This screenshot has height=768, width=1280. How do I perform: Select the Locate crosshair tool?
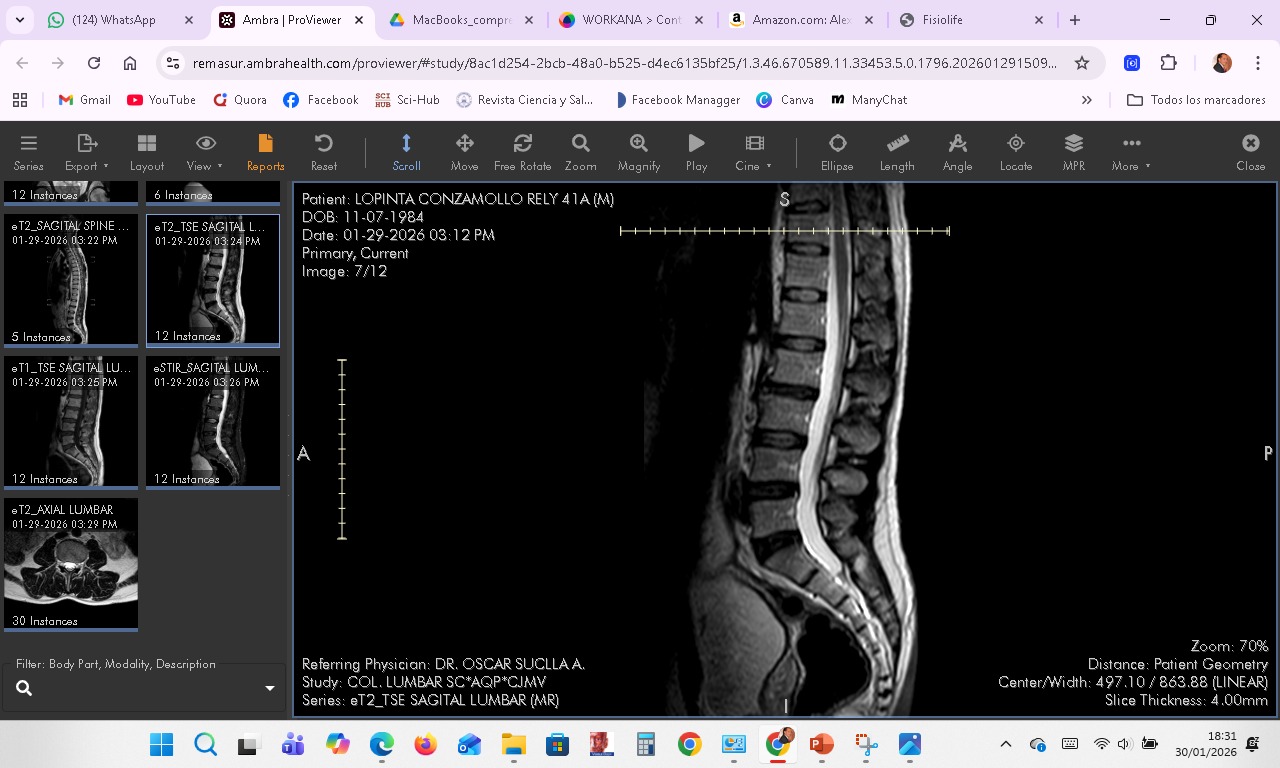pos(1015,152)
